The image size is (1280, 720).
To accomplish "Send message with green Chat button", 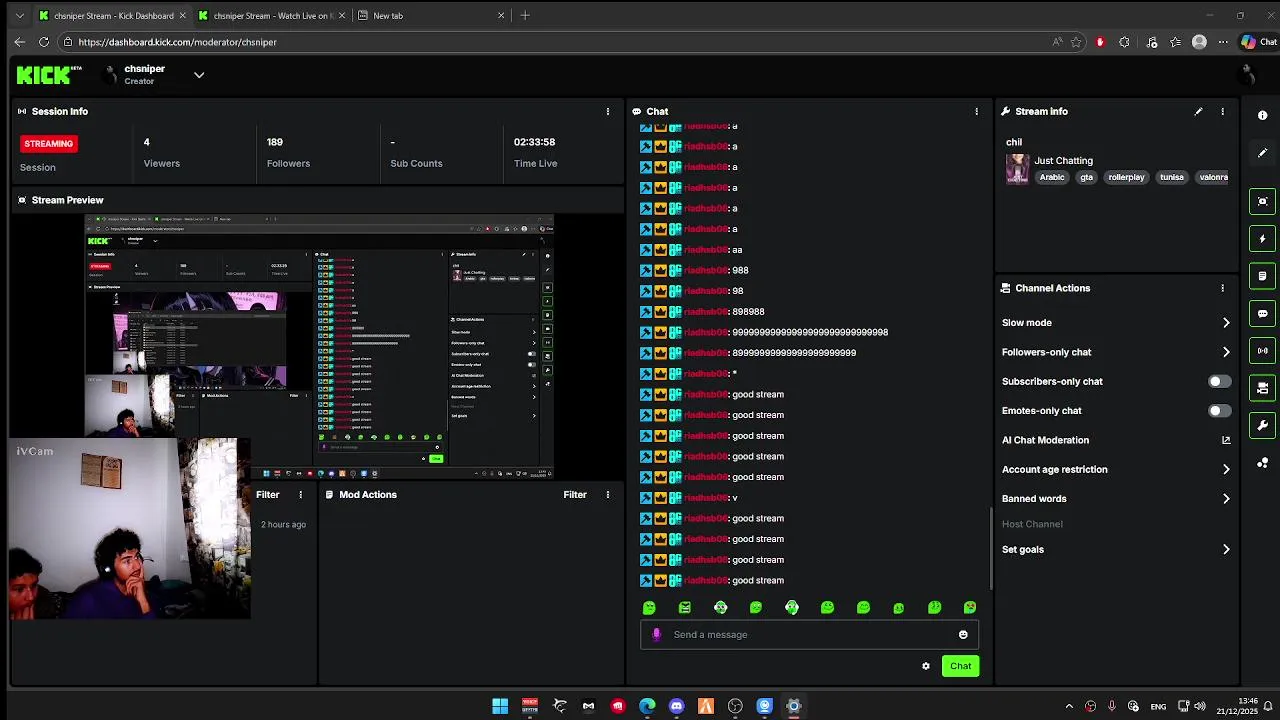I will [960, 666].
